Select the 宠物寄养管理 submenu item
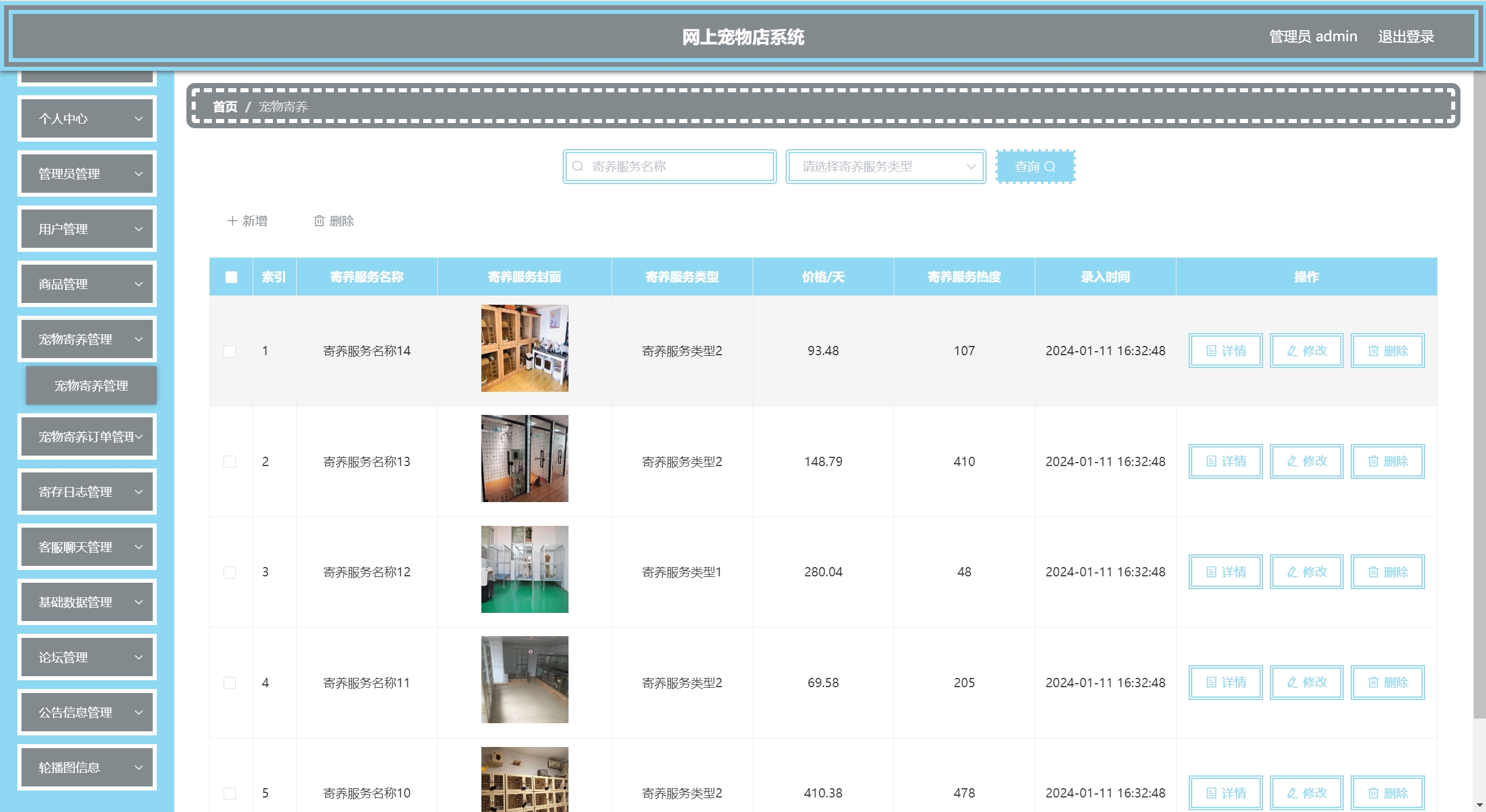The image size is (1486, 812). 91,386
